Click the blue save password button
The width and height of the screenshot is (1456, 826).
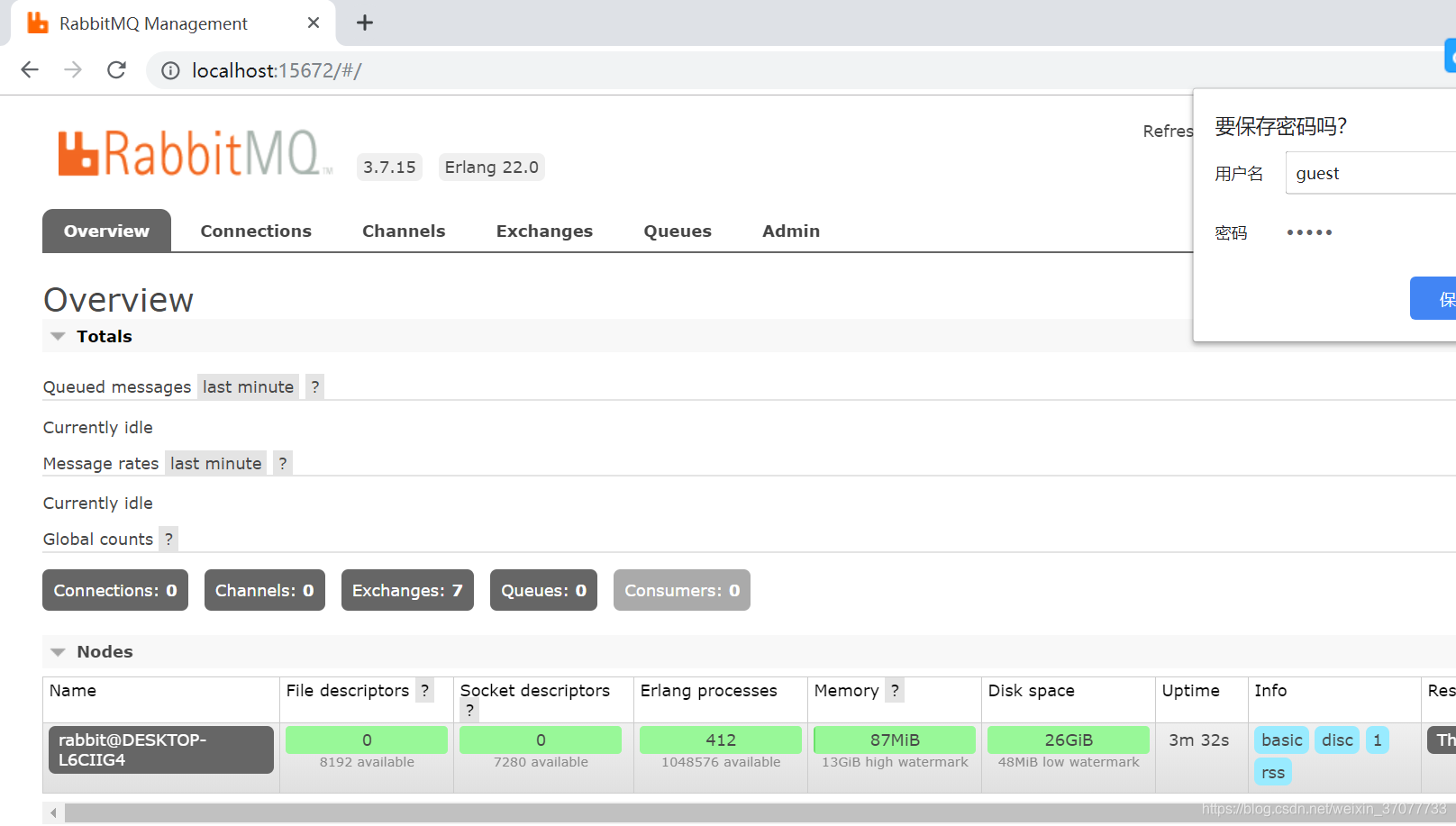coord(1433,298)
